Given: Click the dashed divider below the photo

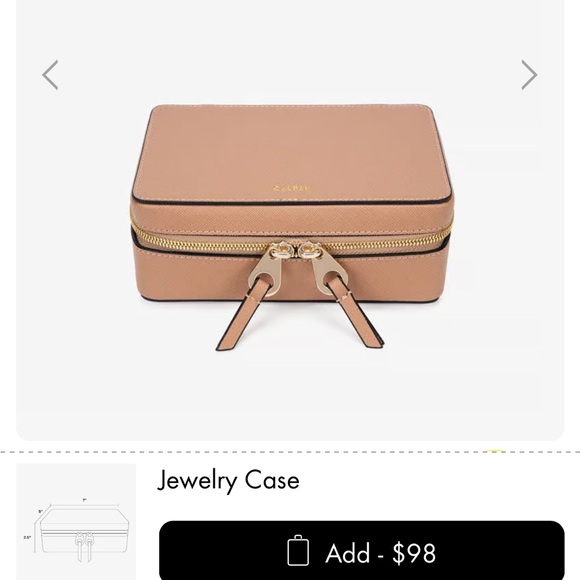Looking at the screenshot, I should point(290,452).
